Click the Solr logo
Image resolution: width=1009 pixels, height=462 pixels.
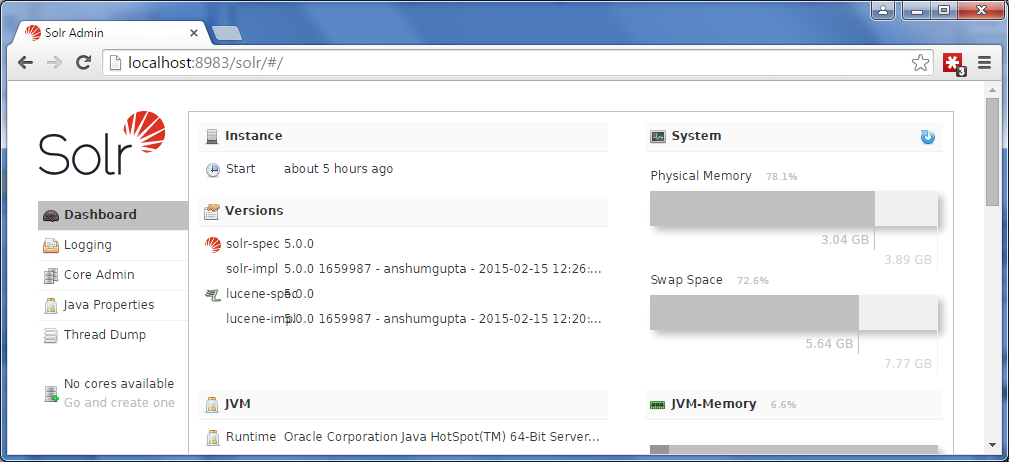[102, 143]
